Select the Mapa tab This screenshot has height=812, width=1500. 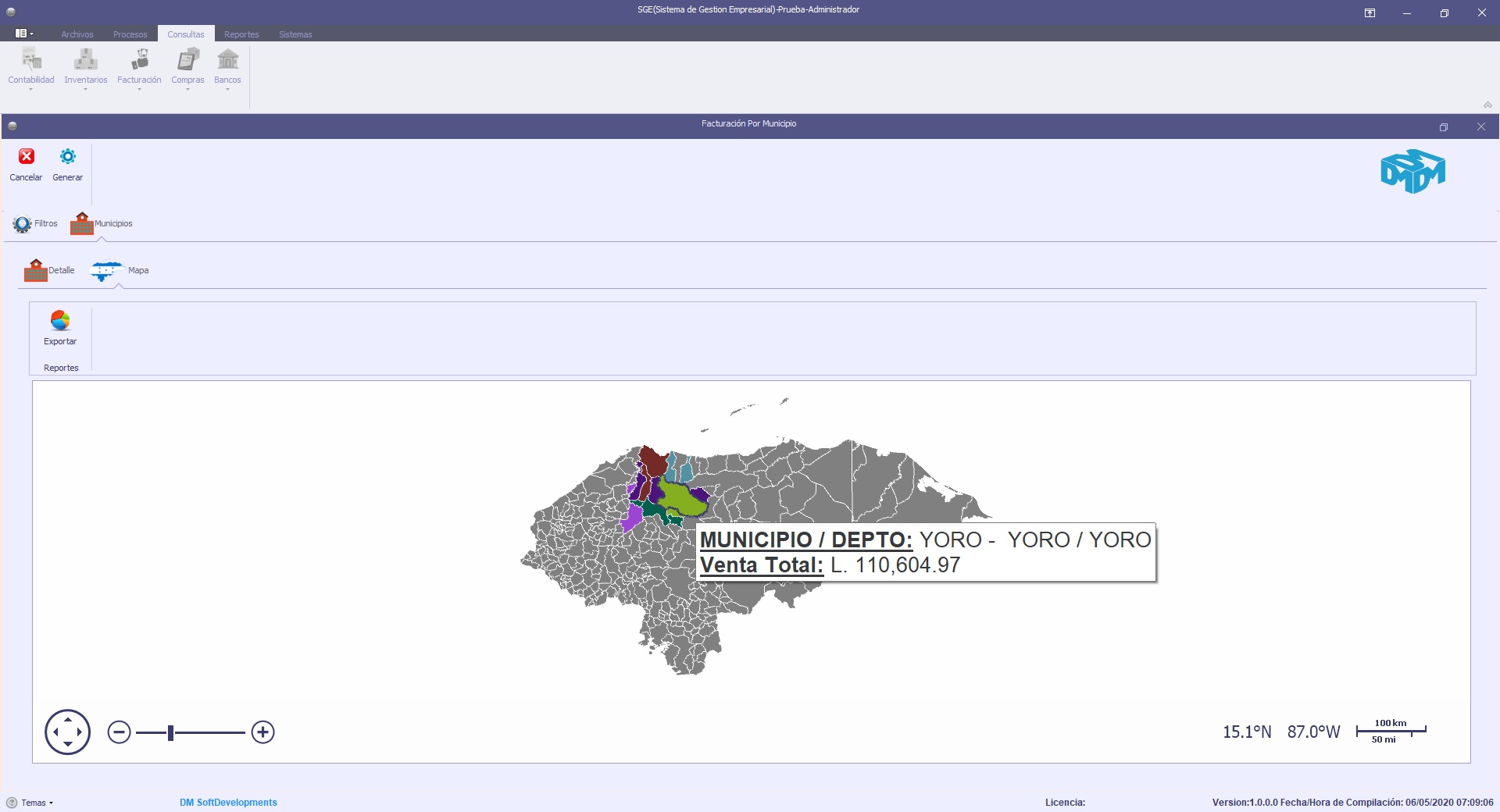click(x=120, y=270)
